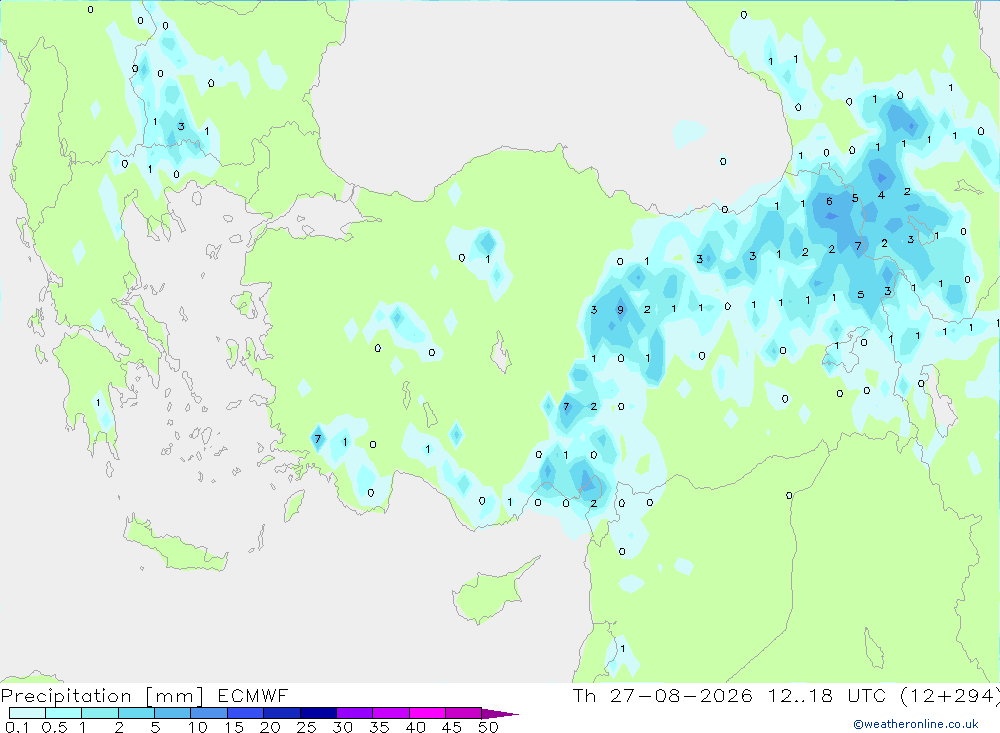This screenshot has width=1000, height=733.
Task: Select the 5–10 mm legend color box
Action: tap(173, 713)
